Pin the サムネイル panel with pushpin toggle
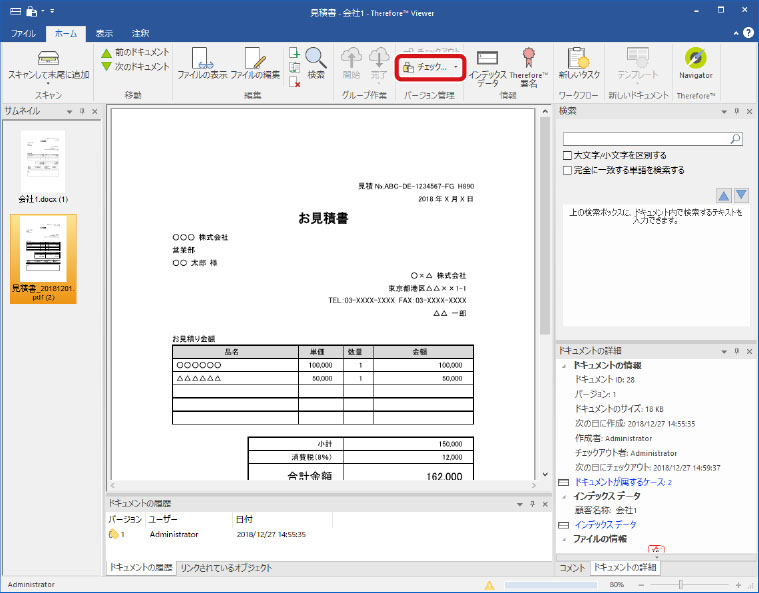This screenshot has width=759, height=593. tap(82, 110)
